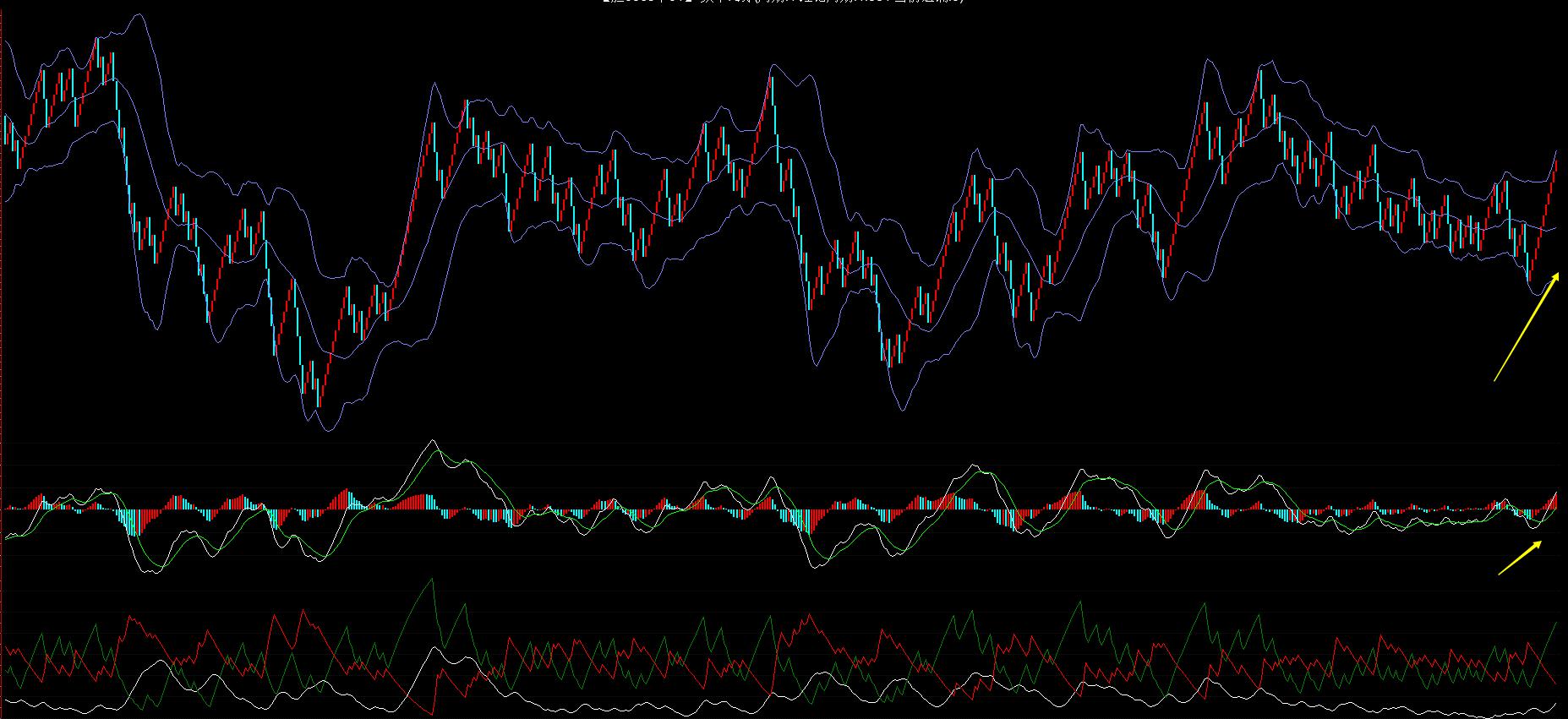Select right end of red bottom indicator line

1556,684
